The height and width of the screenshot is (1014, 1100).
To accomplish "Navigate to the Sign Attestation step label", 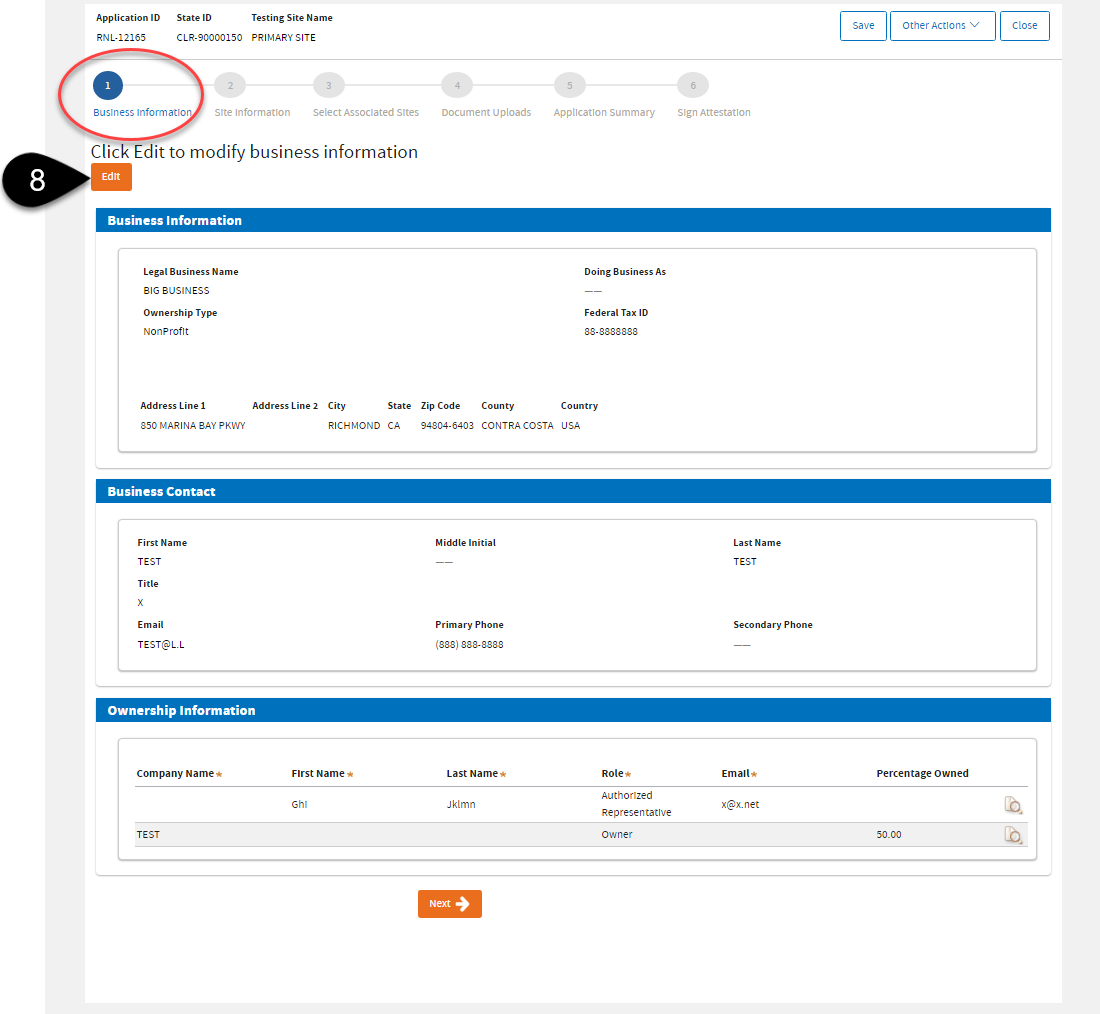I will pos(713,112).
